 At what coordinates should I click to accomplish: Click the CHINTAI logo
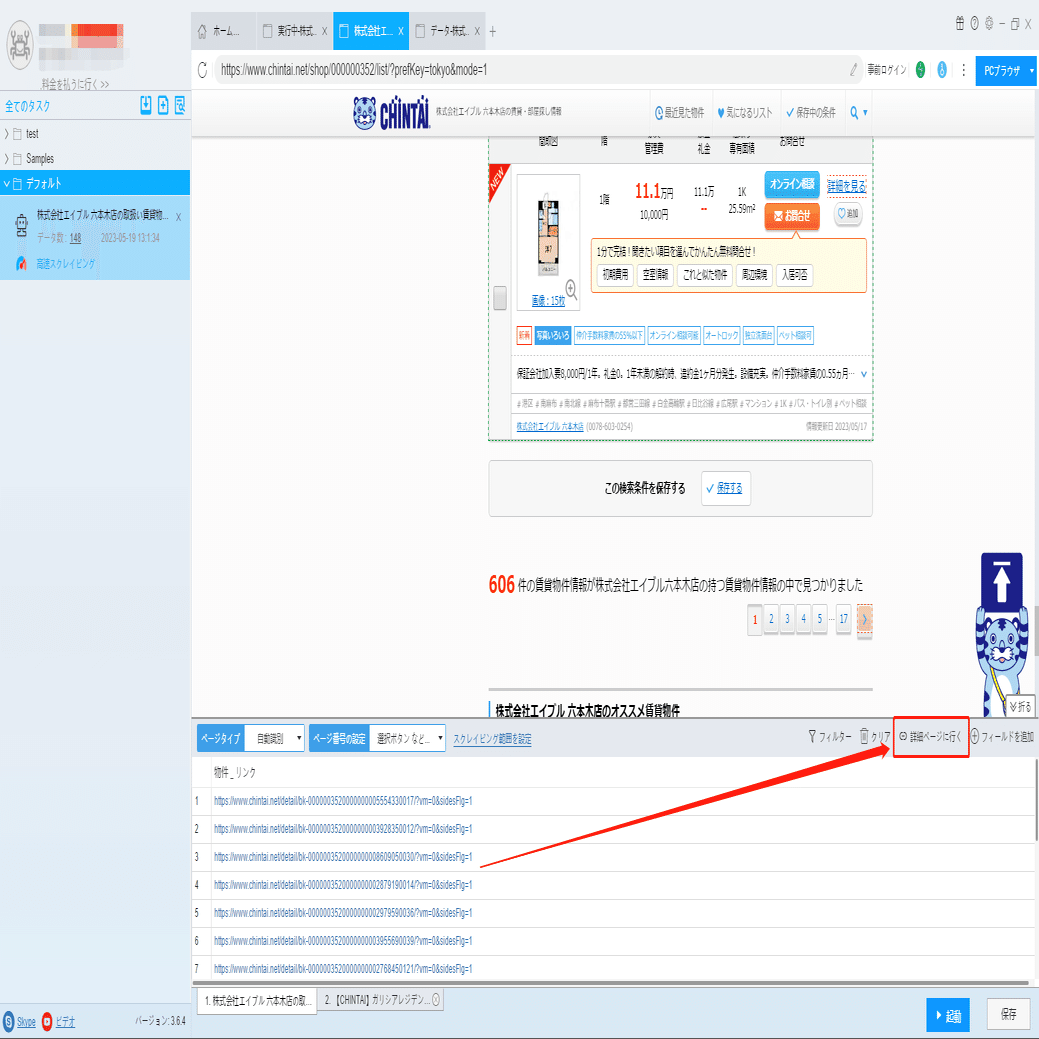tap(392, 113)
